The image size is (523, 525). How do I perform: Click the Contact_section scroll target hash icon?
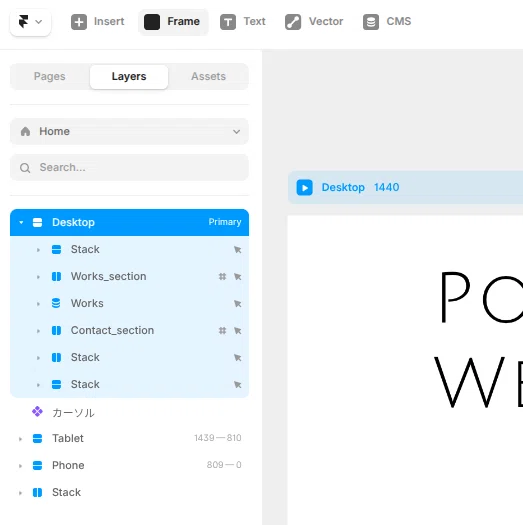222,331
